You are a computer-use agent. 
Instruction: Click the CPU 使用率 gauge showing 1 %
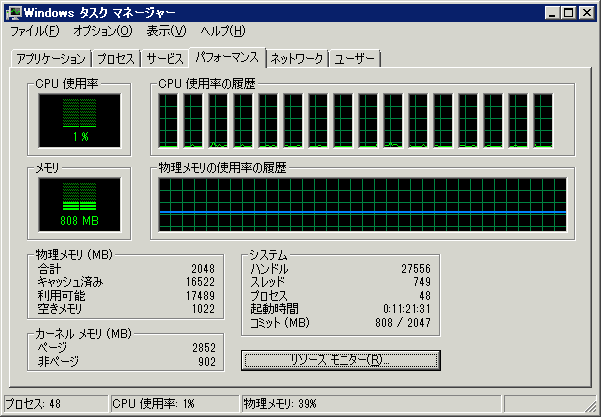tap(79, 120)
